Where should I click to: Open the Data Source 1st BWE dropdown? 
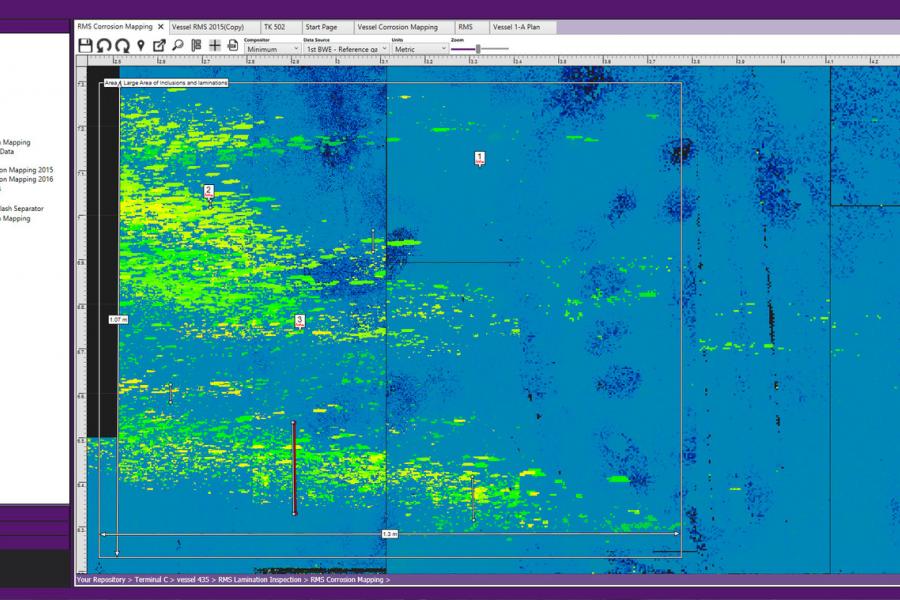click(x=346, y=49)
